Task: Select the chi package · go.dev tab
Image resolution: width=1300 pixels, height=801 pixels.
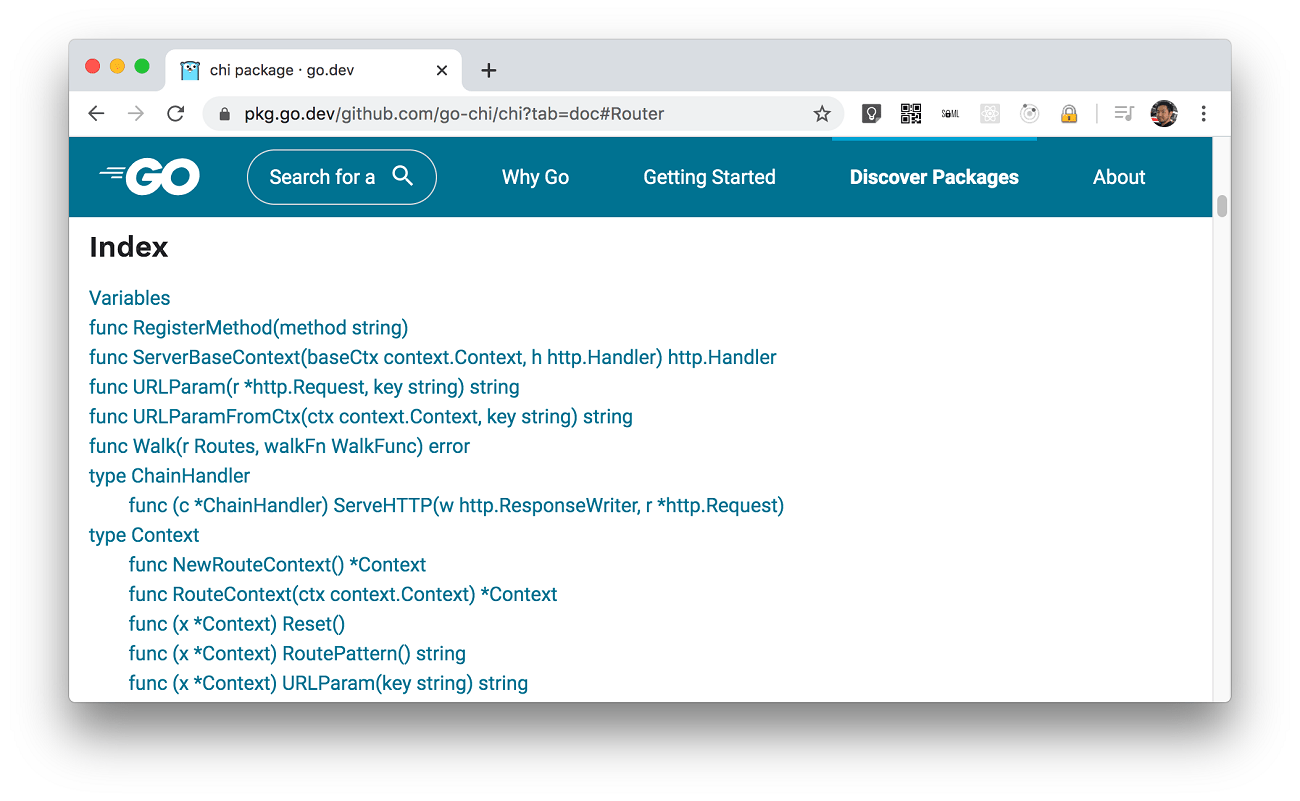Action: point(314,70)
